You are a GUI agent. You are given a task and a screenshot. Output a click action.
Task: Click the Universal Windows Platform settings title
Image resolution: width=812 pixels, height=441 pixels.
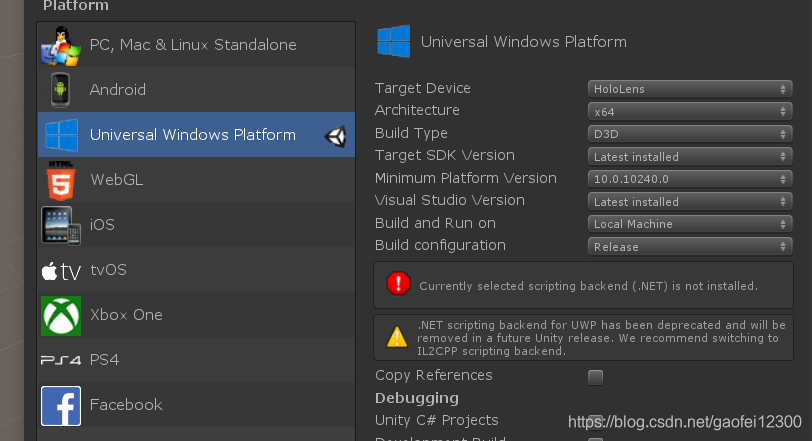(524, 42)
